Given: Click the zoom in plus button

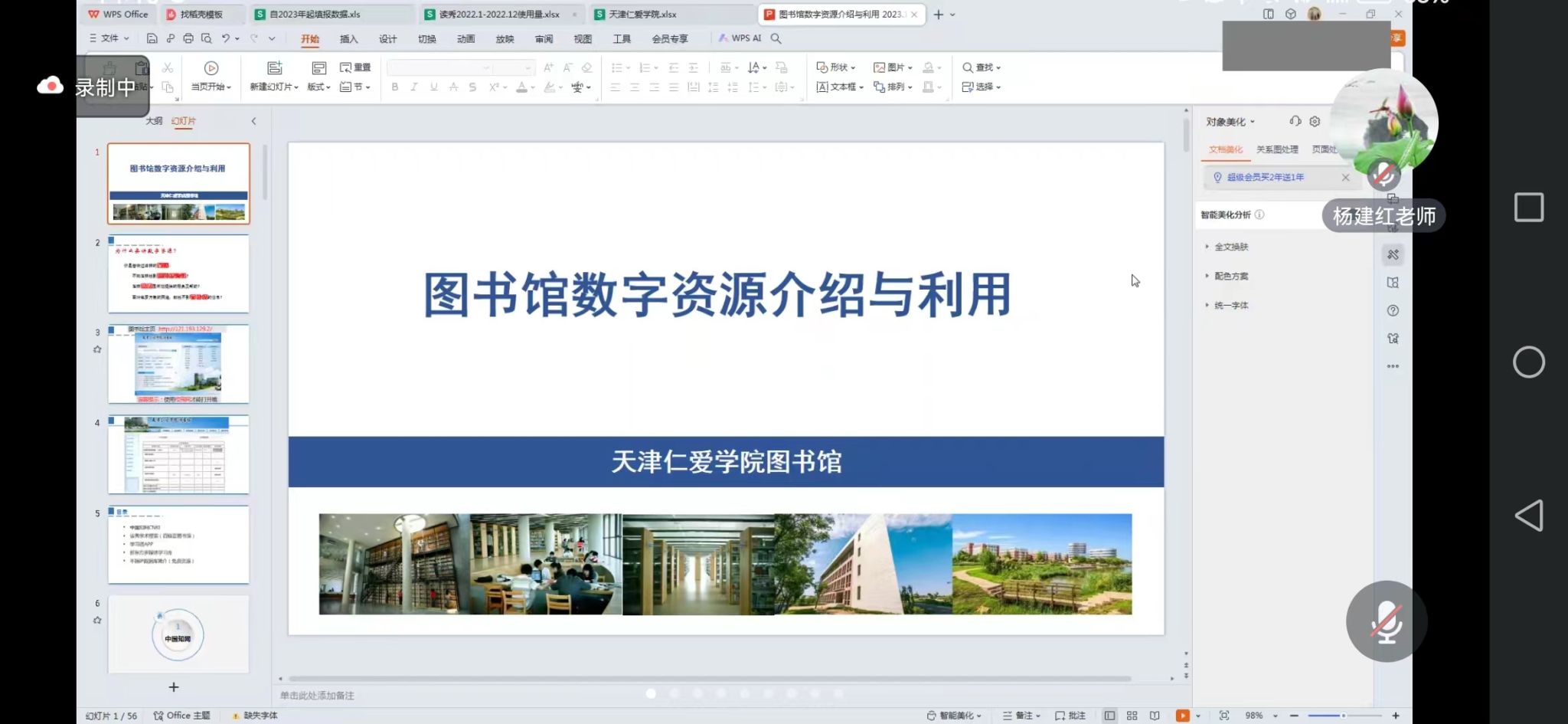Looking at the screenshot, I should pyautogui.click(x=1396, y=716).
